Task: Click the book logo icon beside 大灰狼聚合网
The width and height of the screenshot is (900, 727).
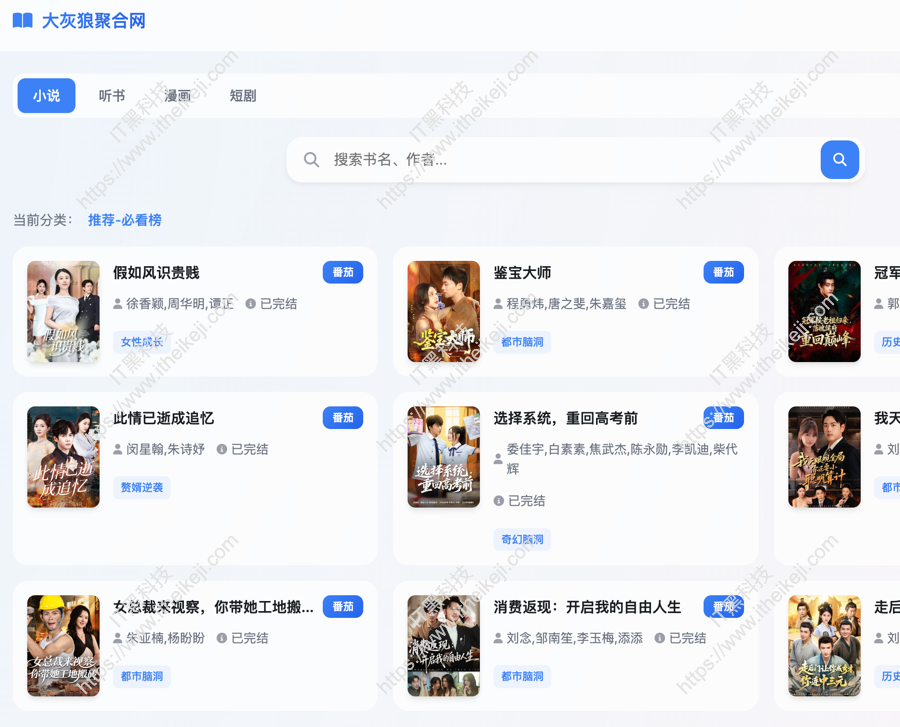Action: 22,20
